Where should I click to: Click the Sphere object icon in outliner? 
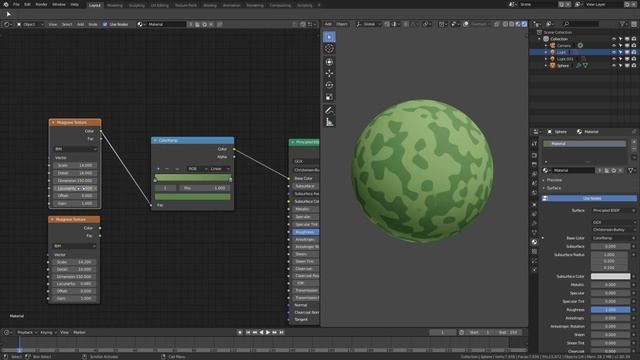click(x=553, y=65)
